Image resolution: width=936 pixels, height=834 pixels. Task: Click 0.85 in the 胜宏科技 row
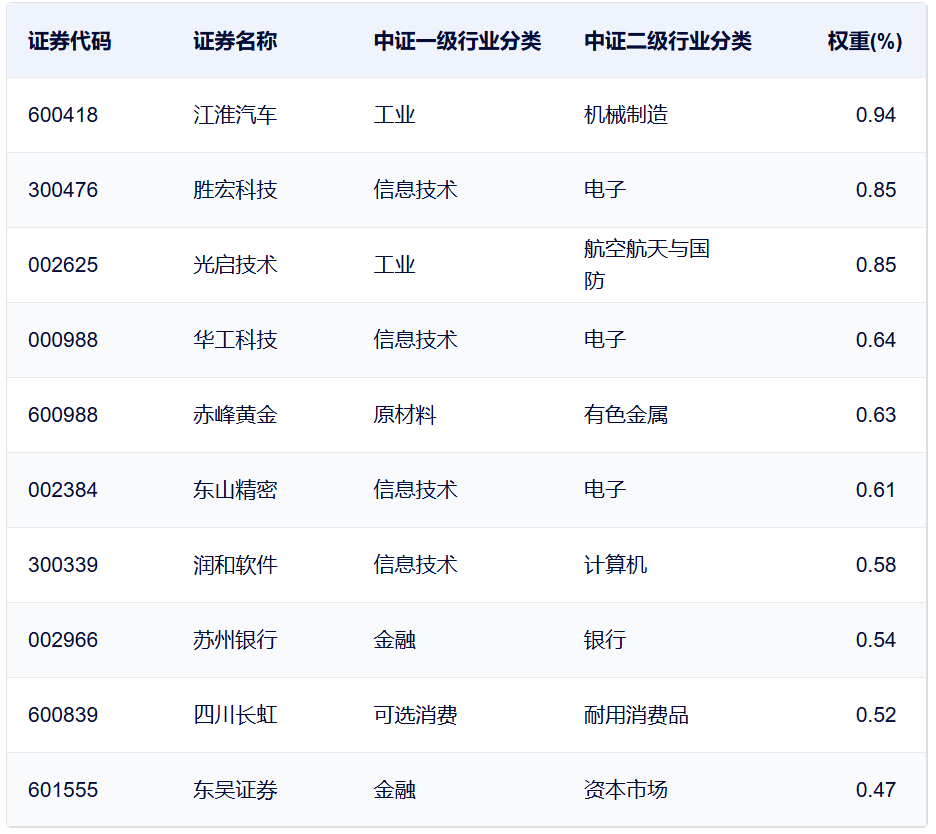[875, 190]
